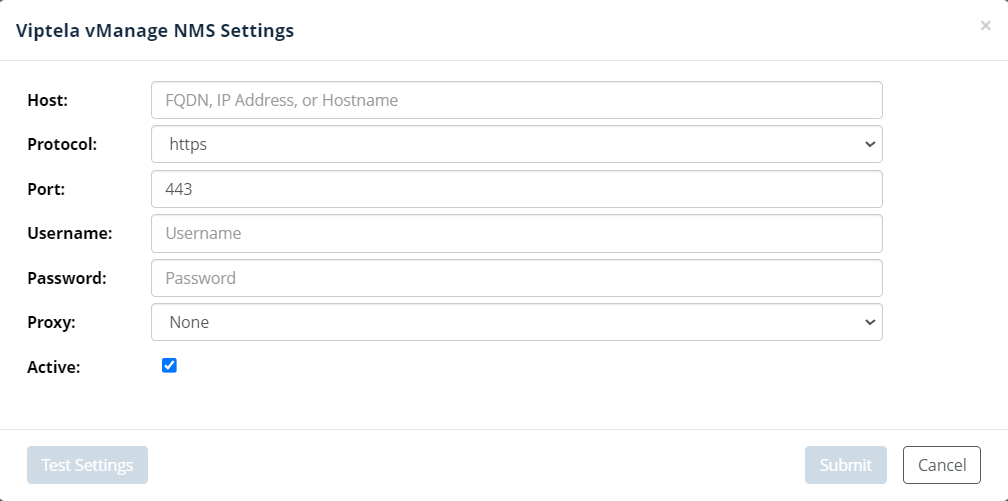Image resolution: width=1008 pixels, height=501 pixels.
Task: Uncheck the Active checkbox
Action: [x=169, y=366]
